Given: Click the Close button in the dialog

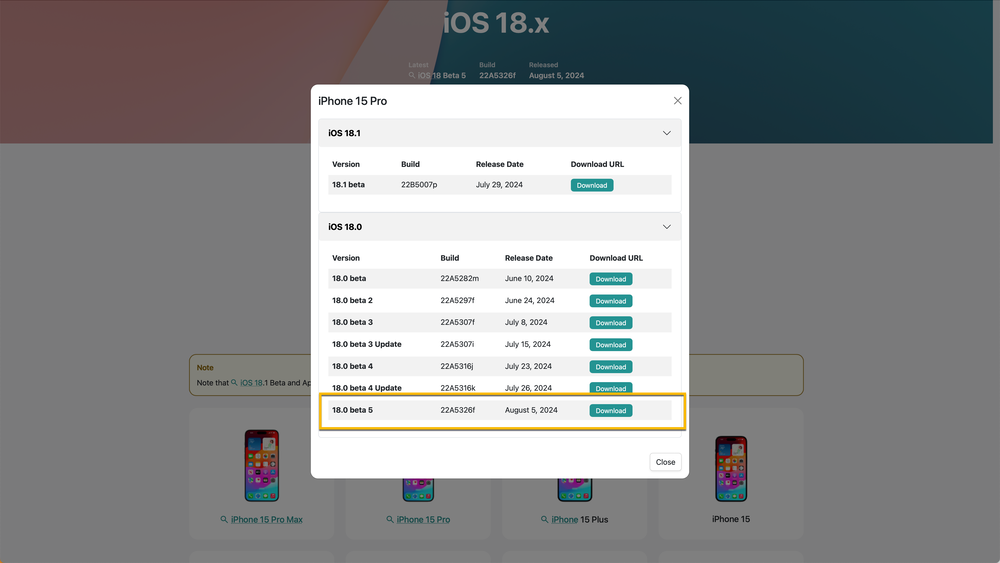Looking at the screenshot, I should [x=665, y=462].
